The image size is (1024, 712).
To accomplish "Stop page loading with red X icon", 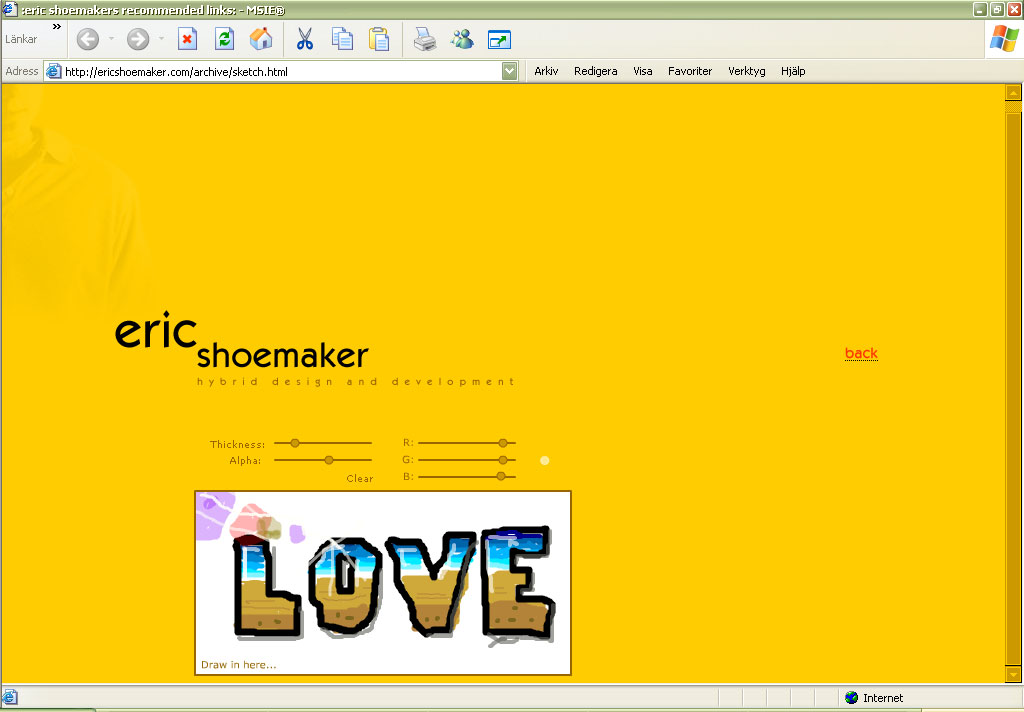I will 187,40.
